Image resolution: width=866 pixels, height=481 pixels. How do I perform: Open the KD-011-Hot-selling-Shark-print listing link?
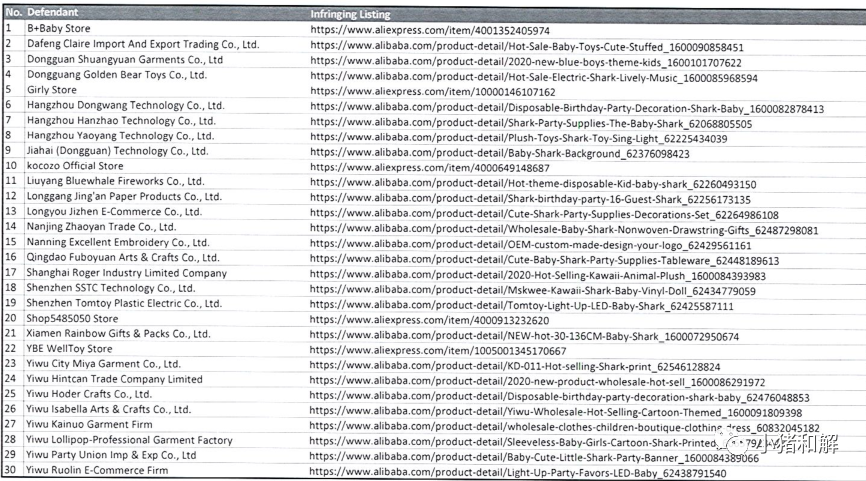515,367
